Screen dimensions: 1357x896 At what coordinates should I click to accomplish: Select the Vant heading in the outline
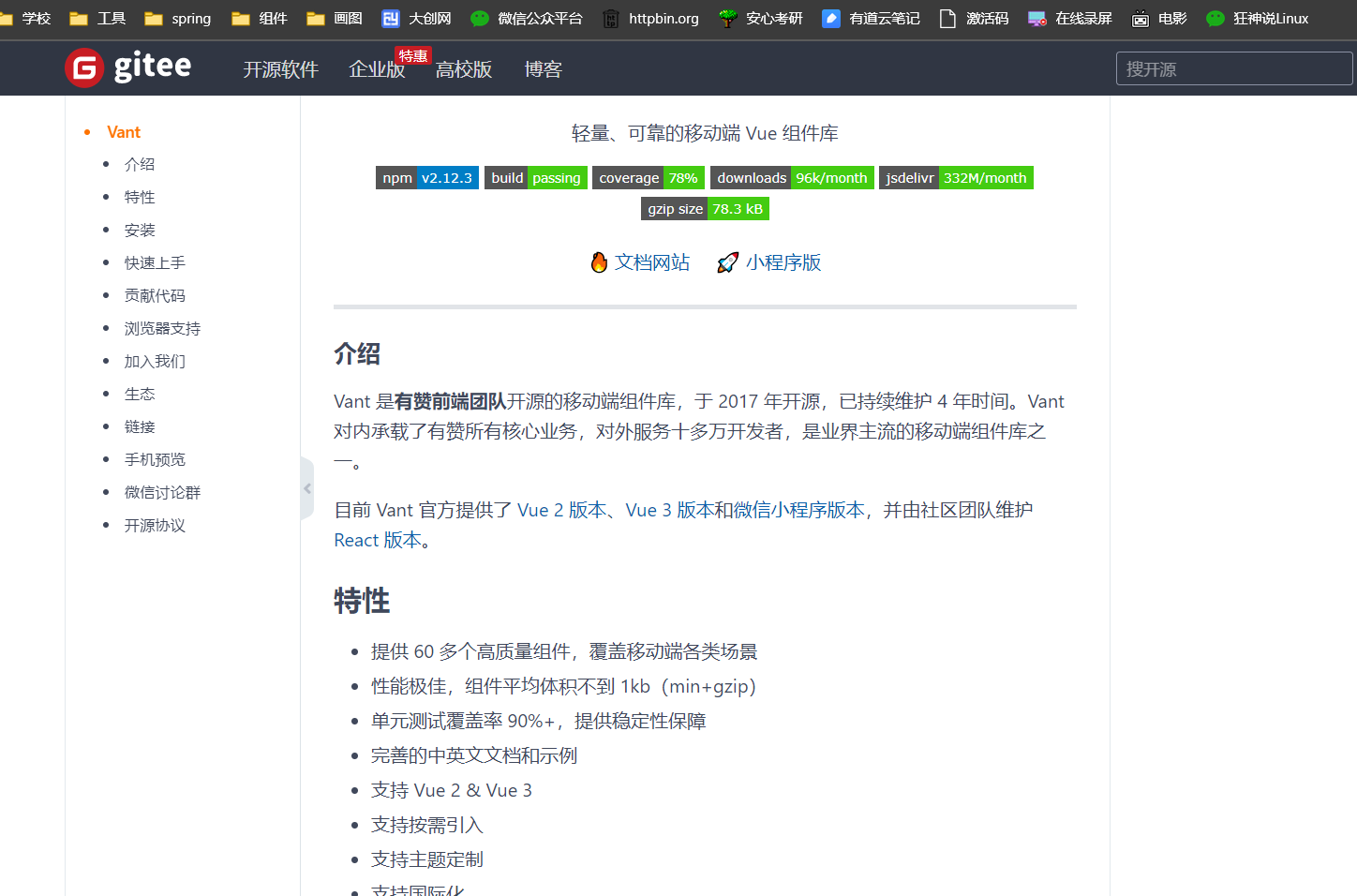point(124,132)
